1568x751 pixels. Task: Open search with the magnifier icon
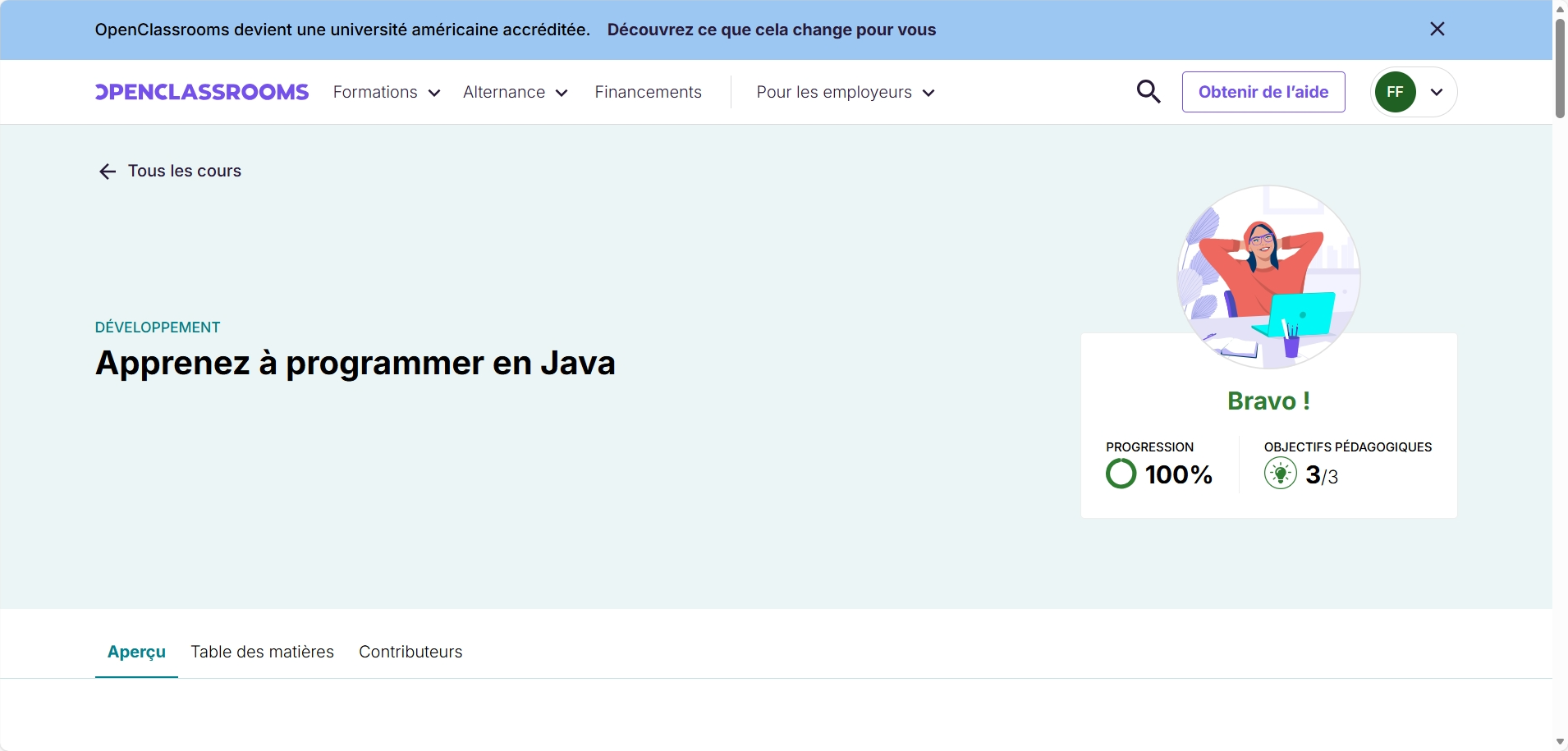tap(1148, 92)
